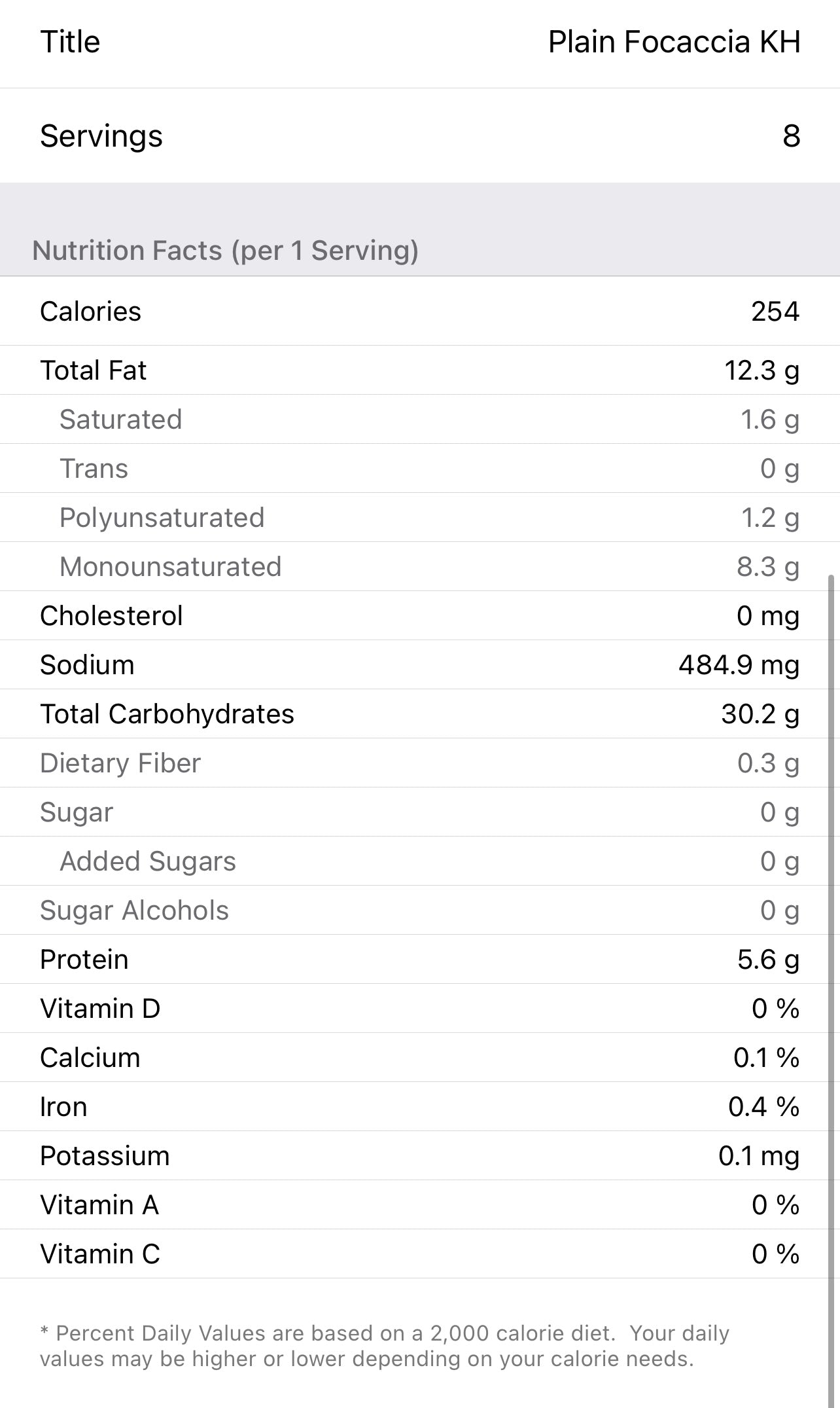Tap the Trans fat value field
This screenshot has height=1408, width=840.
pyautogui.click(x=779, y=469)
